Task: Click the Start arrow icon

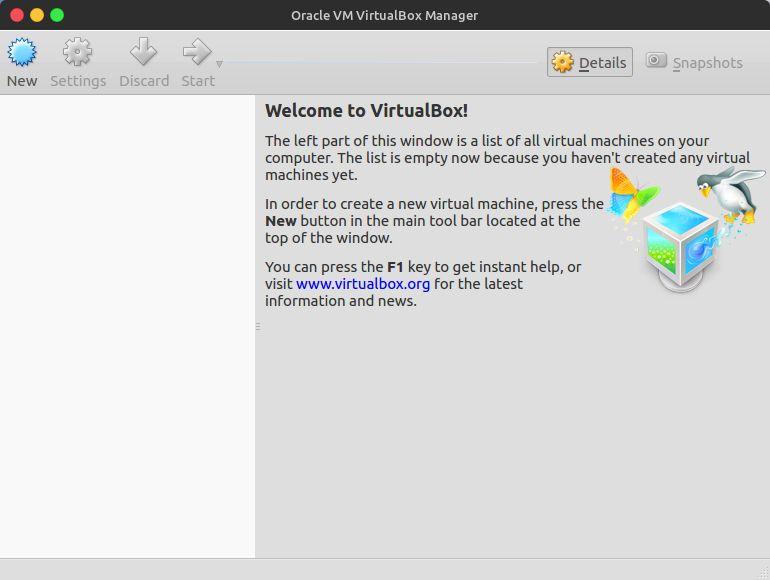Action: click(x=197, y=52)
